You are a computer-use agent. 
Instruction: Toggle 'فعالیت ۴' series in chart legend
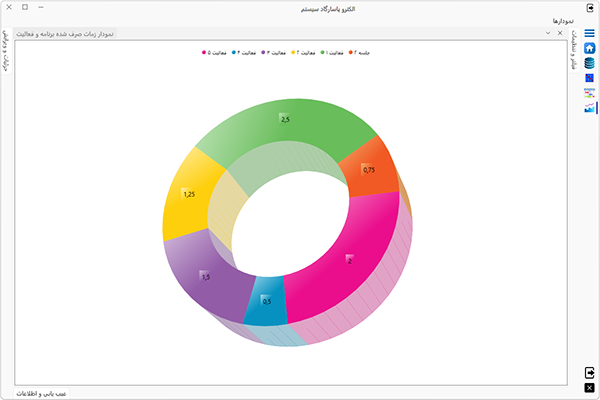pyautogui.click(x=245, y=52)
